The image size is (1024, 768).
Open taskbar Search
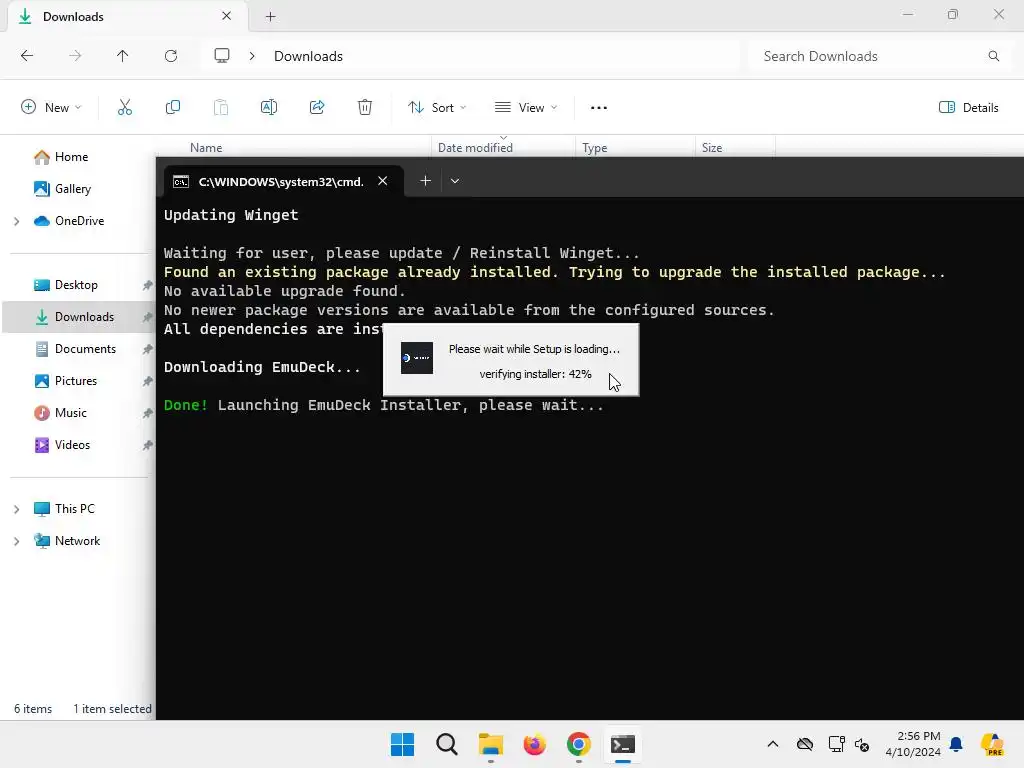tap(447, 744)
